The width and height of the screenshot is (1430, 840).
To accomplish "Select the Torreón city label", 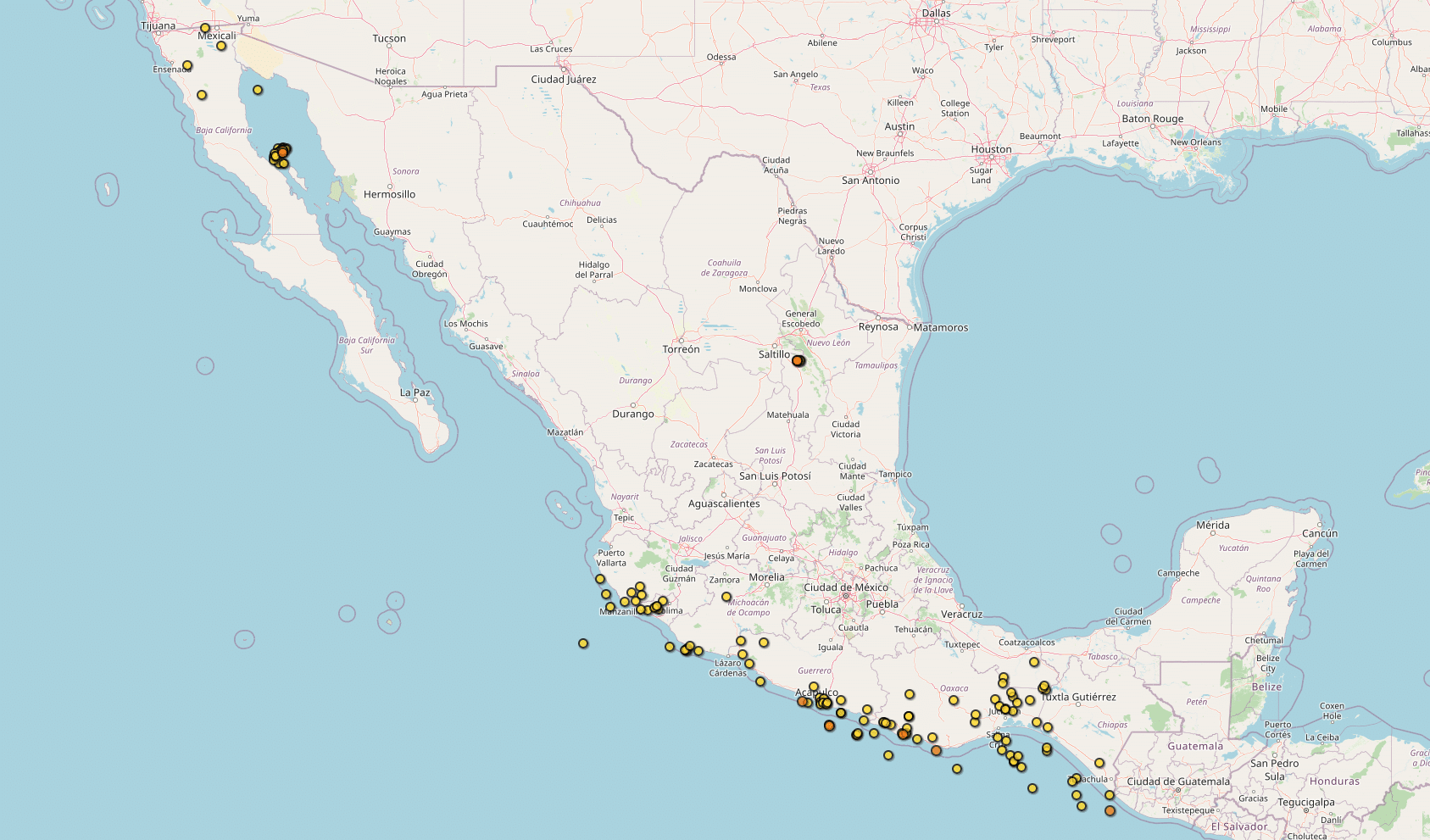I will click(682, 349).
